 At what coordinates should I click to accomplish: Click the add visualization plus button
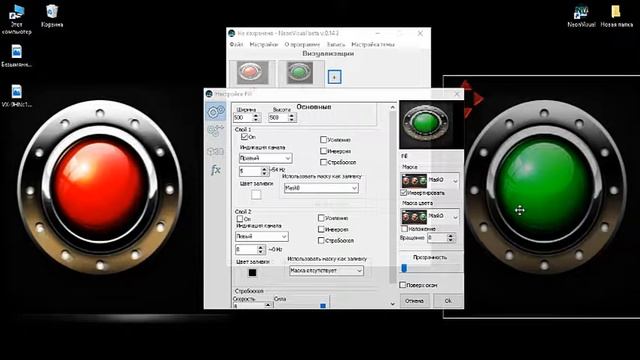tap(334, 77)
